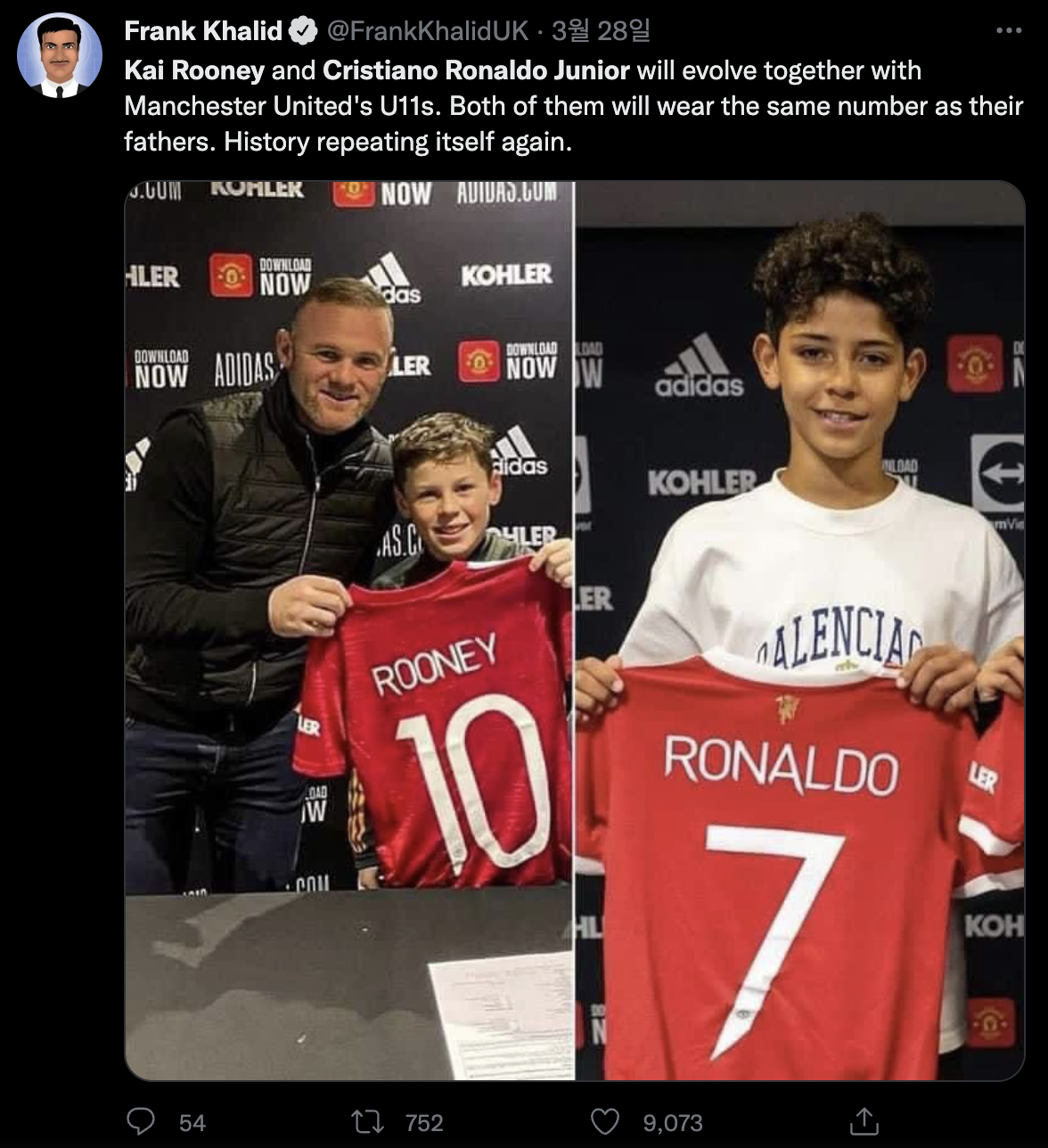1048x1148 pixels.
Task: Open the @FrankKhalidUK handle link
Action: click(428, 31)
